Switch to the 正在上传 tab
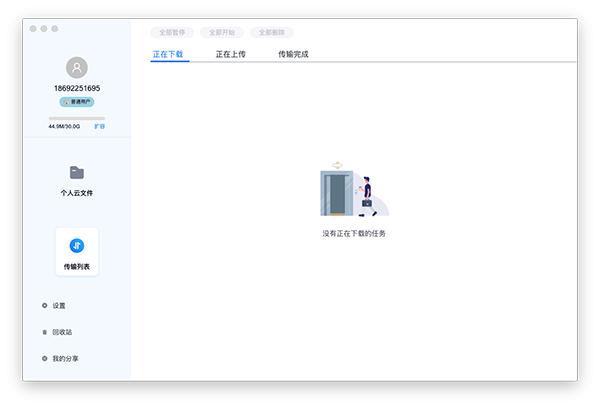The width and height of the screenshot is (600, 408). click(x=231, y=54)
